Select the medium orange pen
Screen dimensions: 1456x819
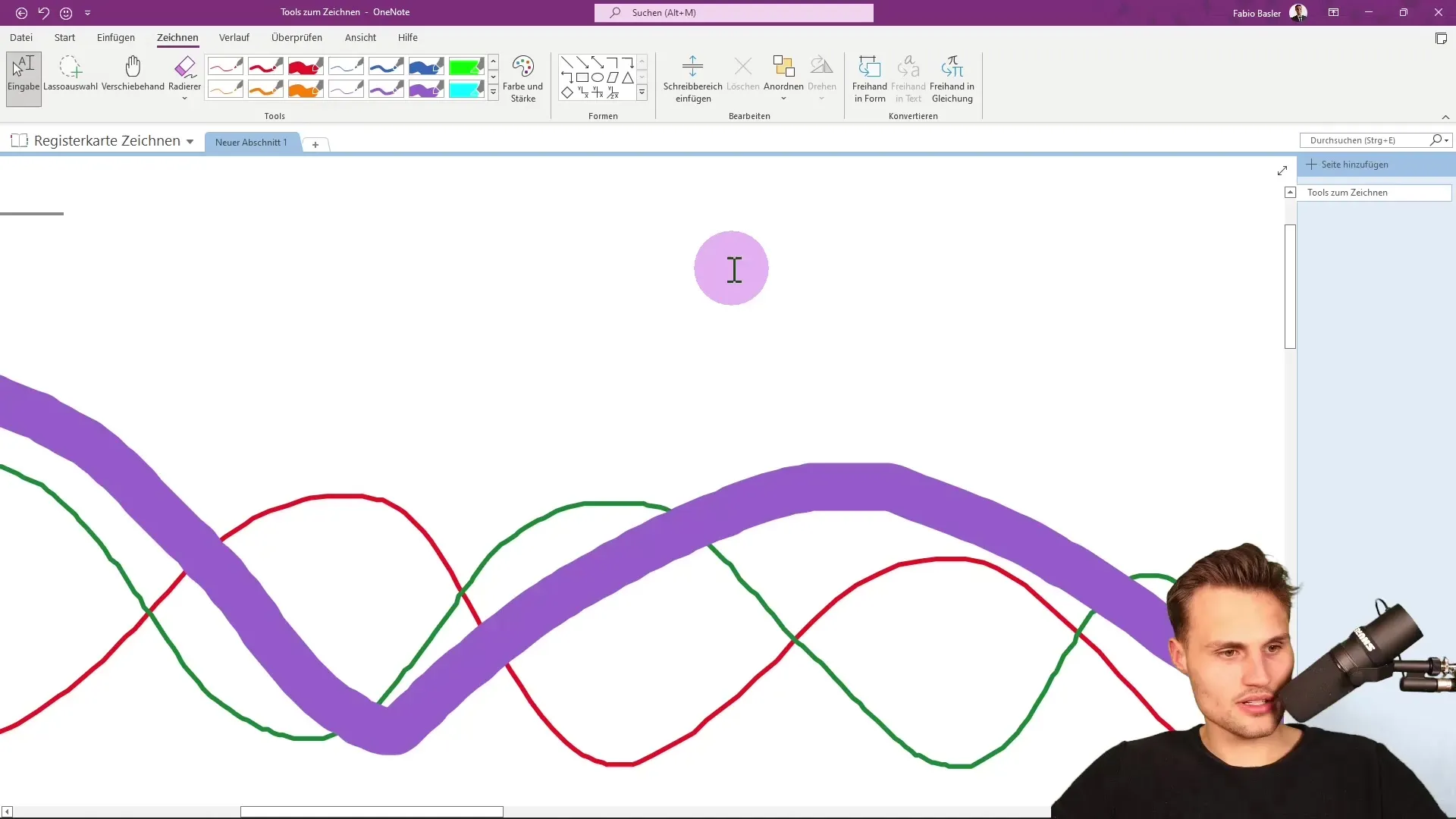click(x=265, y=89)
